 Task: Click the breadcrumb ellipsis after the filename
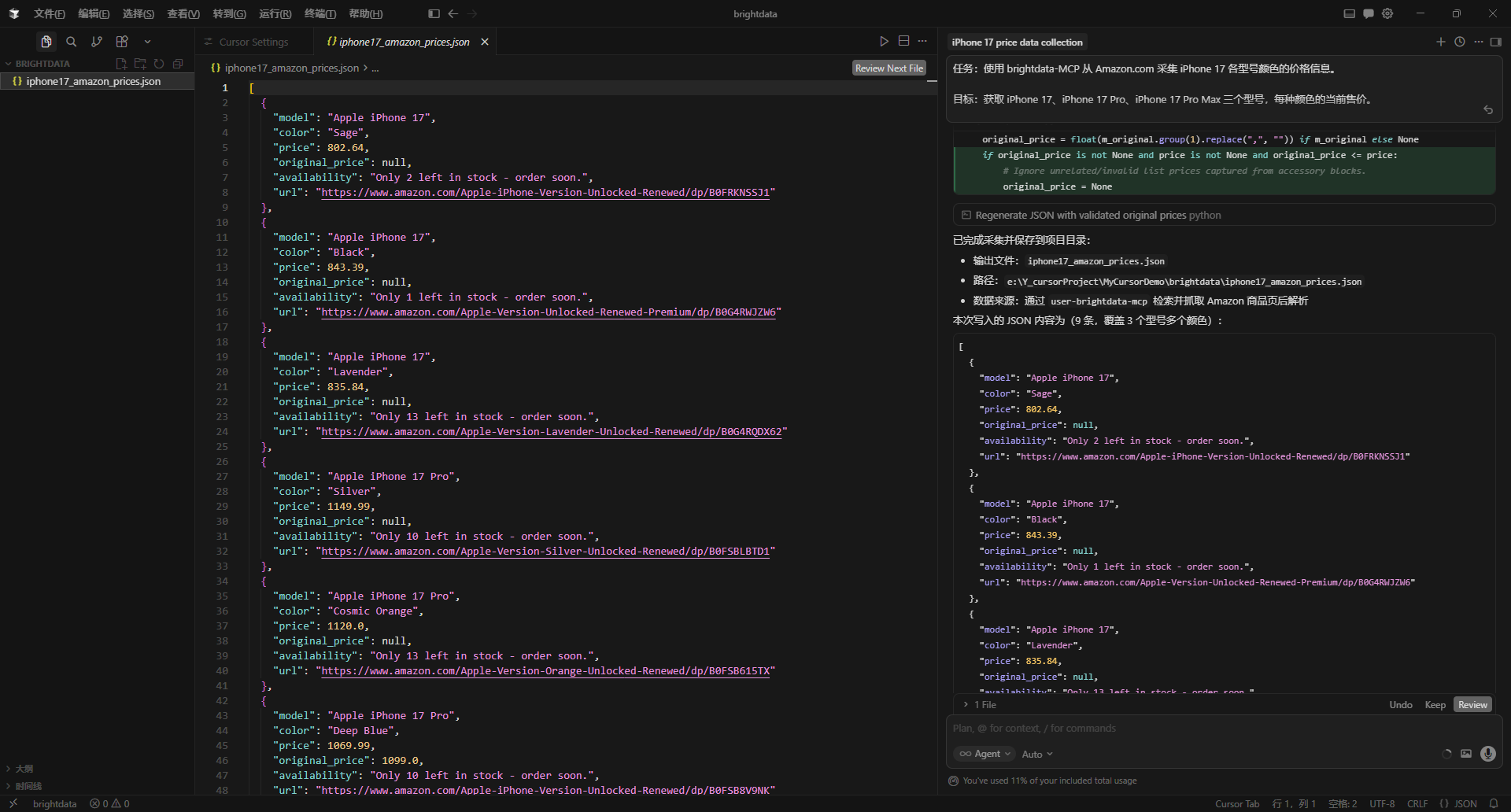pos(375,68)
